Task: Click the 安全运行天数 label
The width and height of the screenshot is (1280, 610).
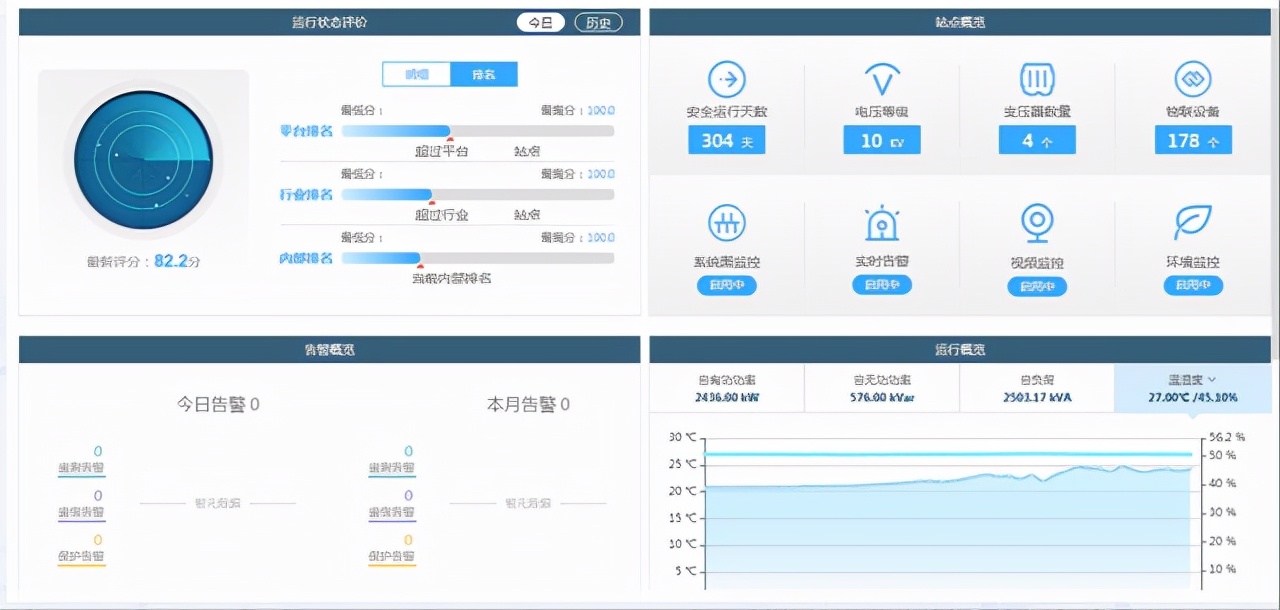Action: (727, 111)
